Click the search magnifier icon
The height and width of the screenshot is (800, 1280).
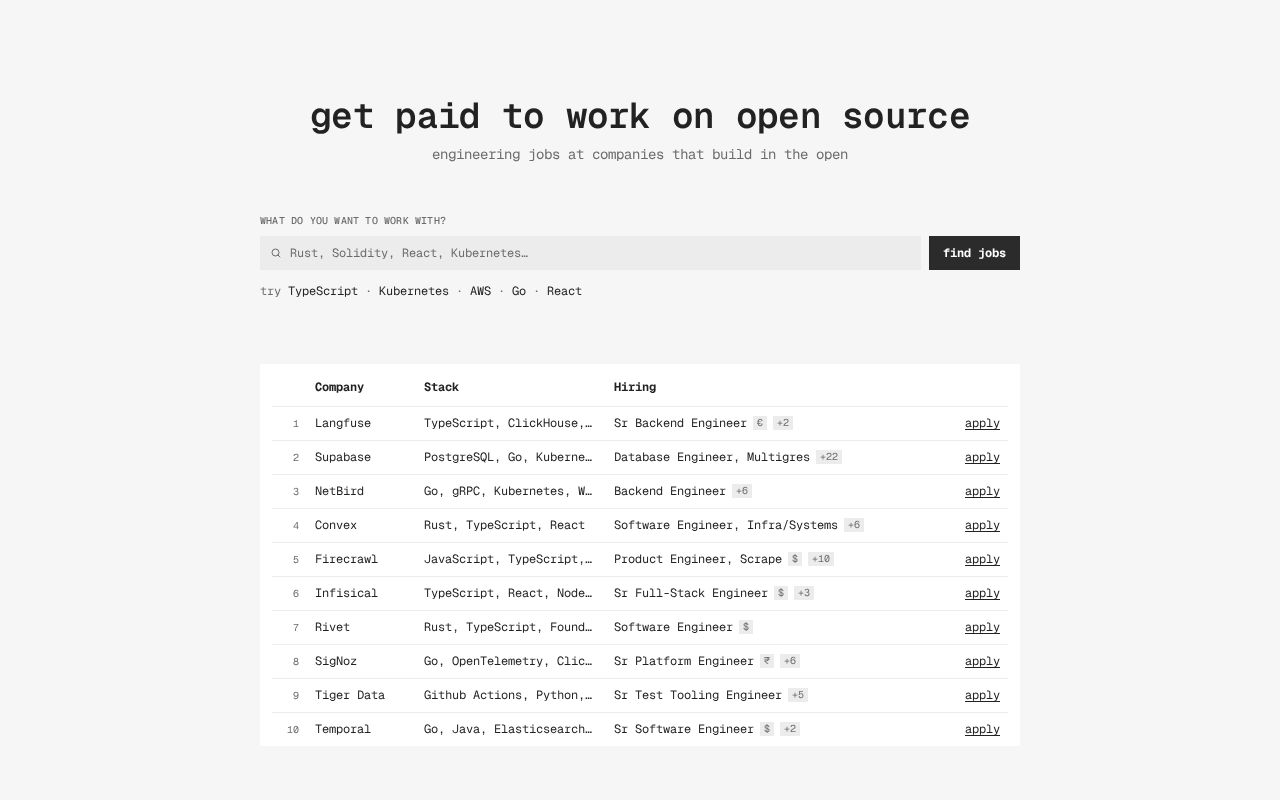click(276, 253)
